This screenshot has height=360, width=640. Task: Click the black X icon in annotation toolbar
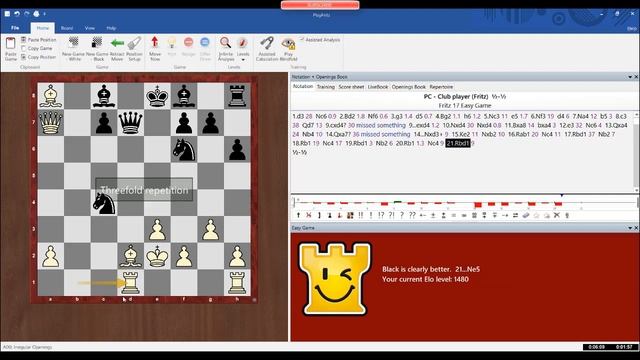(x=557, y=215)
